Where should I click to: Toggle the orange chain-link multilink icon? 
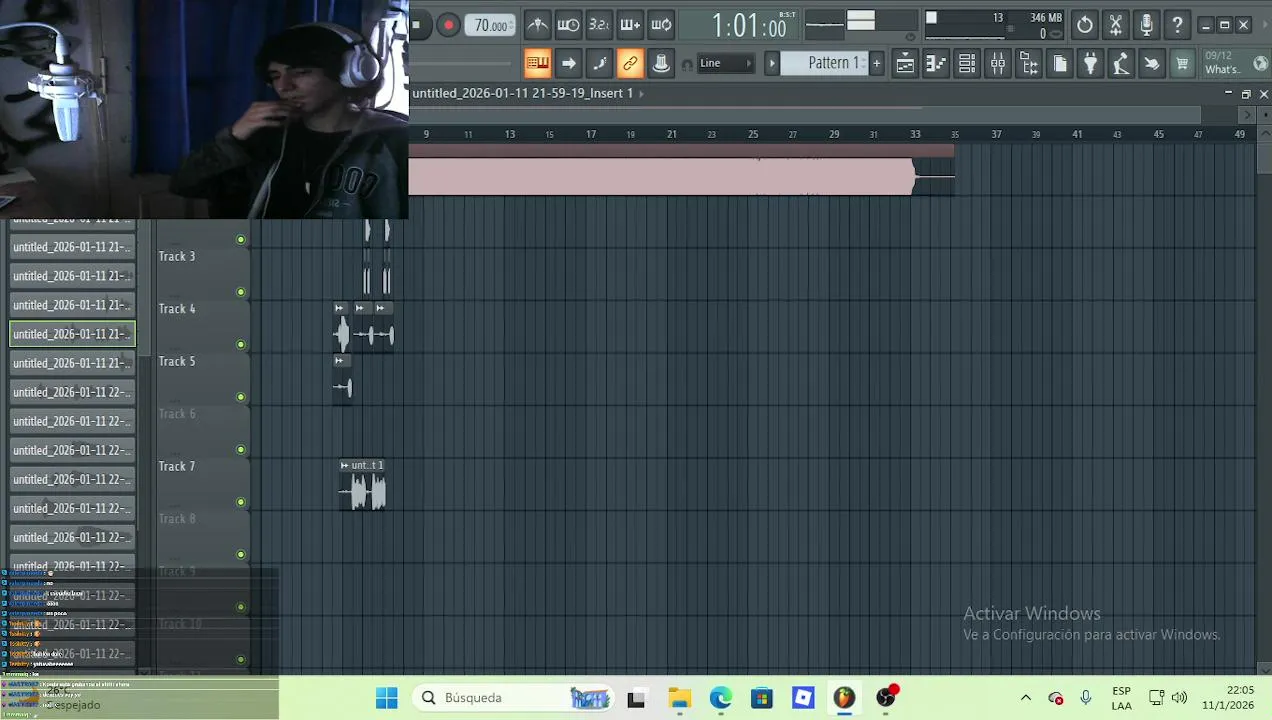point(630,63)
